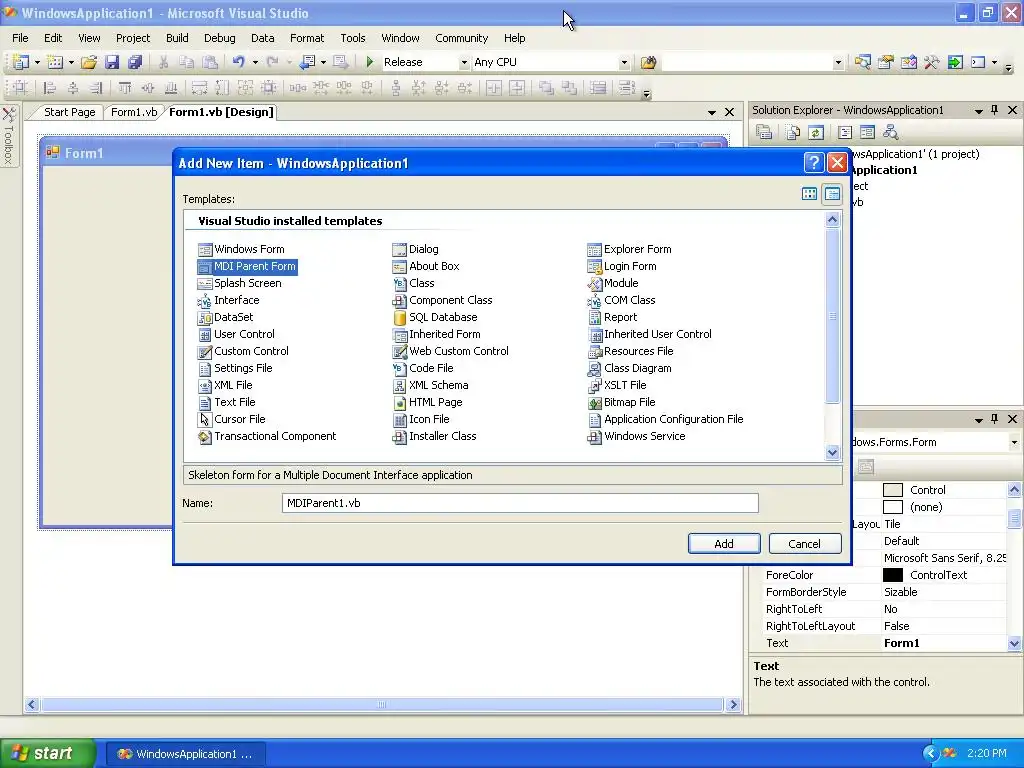
Task: Choose the Class template
Action: pyautogui.click(x=413, y=283)
